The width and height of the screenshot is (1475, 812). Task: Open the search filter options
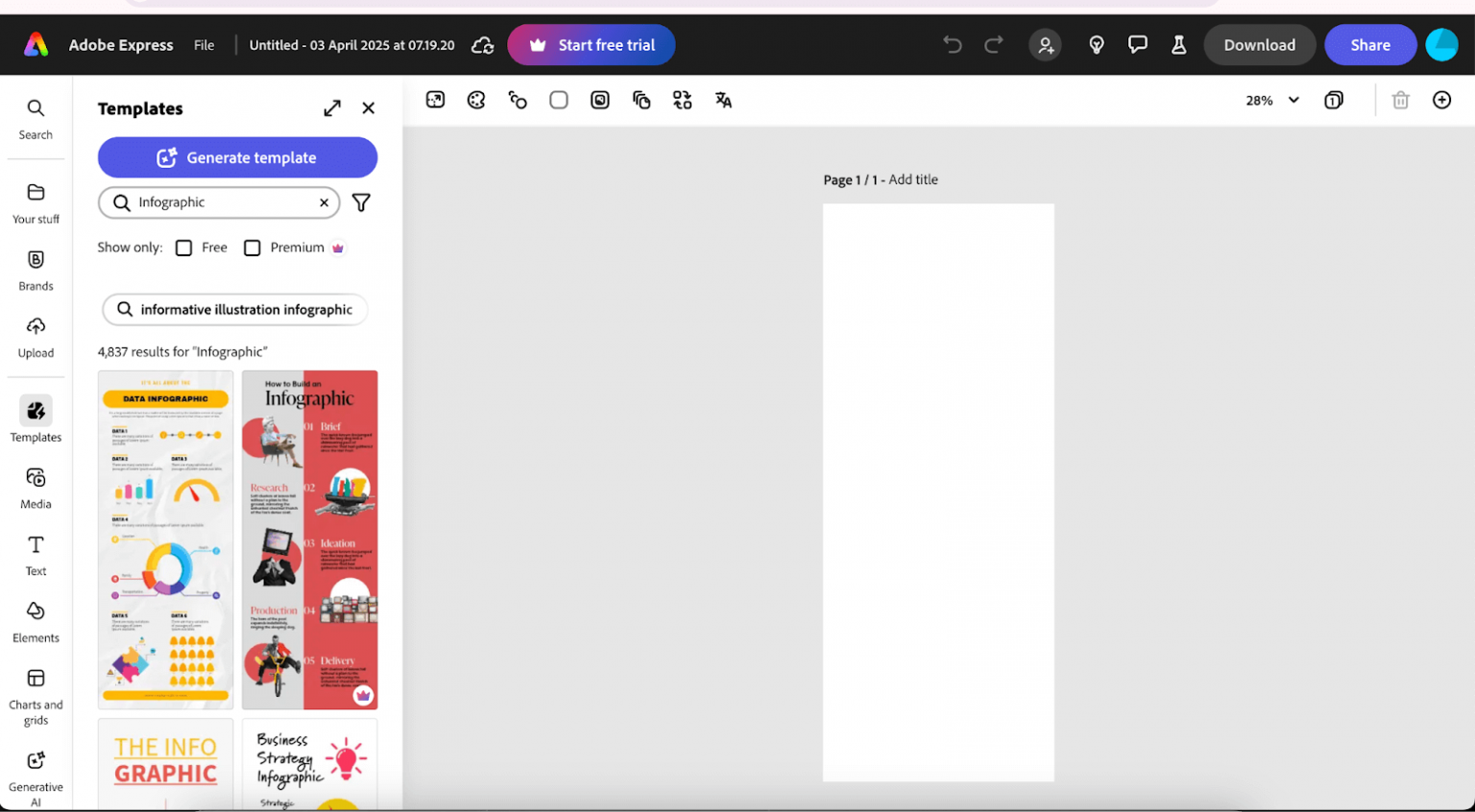(360, 203)
